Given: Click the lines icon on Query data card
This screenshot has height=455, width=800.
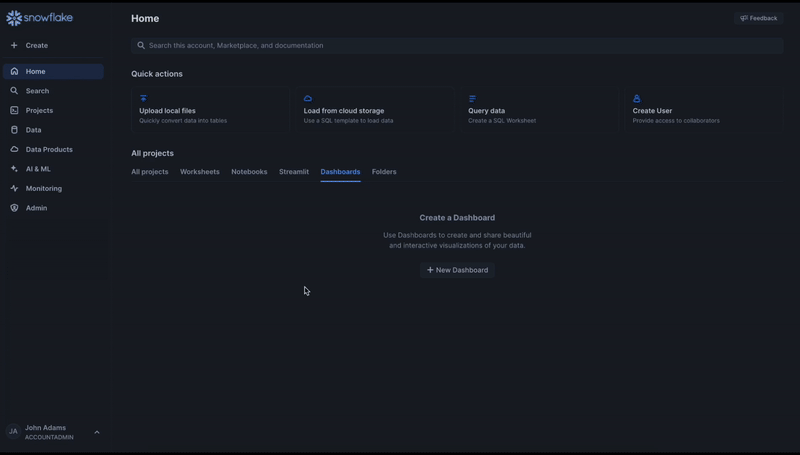Looking at the screenshot, I should click(x=472, y=98).
